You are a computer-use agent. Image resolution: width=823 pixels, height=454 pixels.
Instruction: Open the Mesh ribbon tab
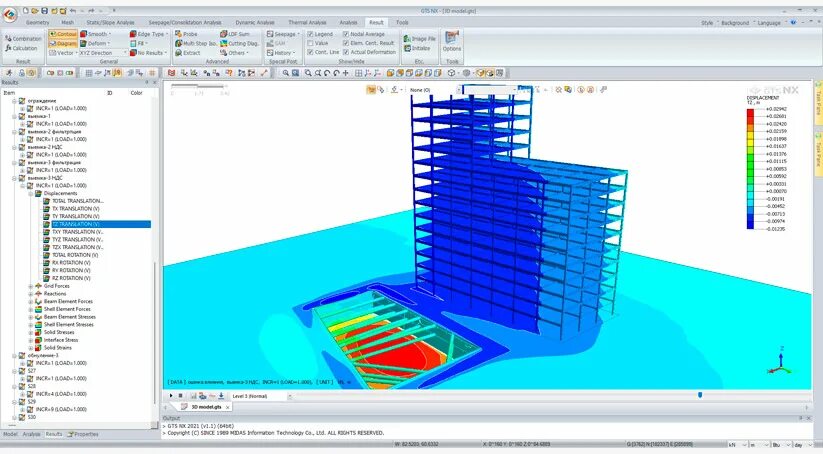(68, 23)
